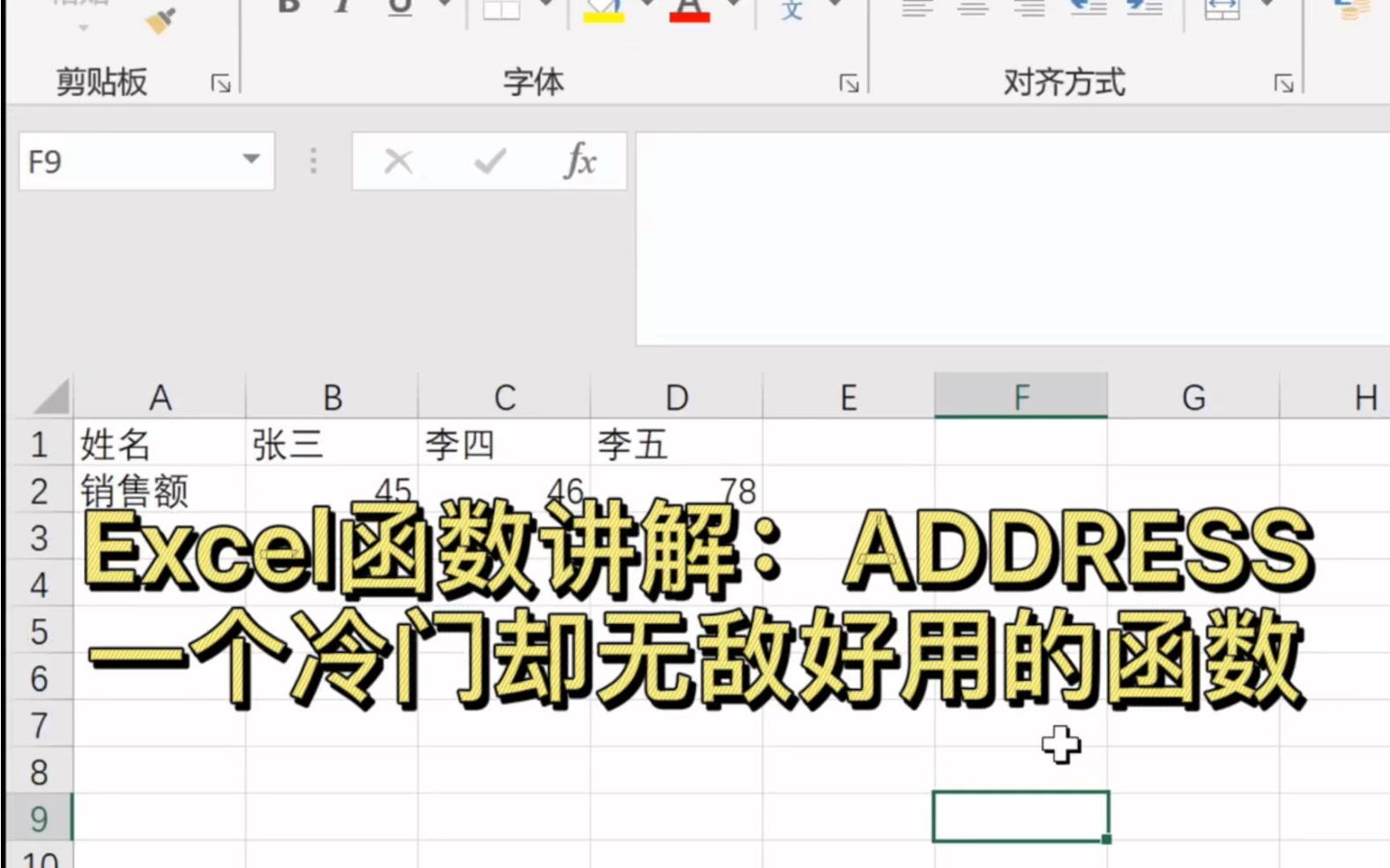1390x868 pixels.
Task: Open the 对齐方式 group dialog launcher
Action: click(1283, 84)
